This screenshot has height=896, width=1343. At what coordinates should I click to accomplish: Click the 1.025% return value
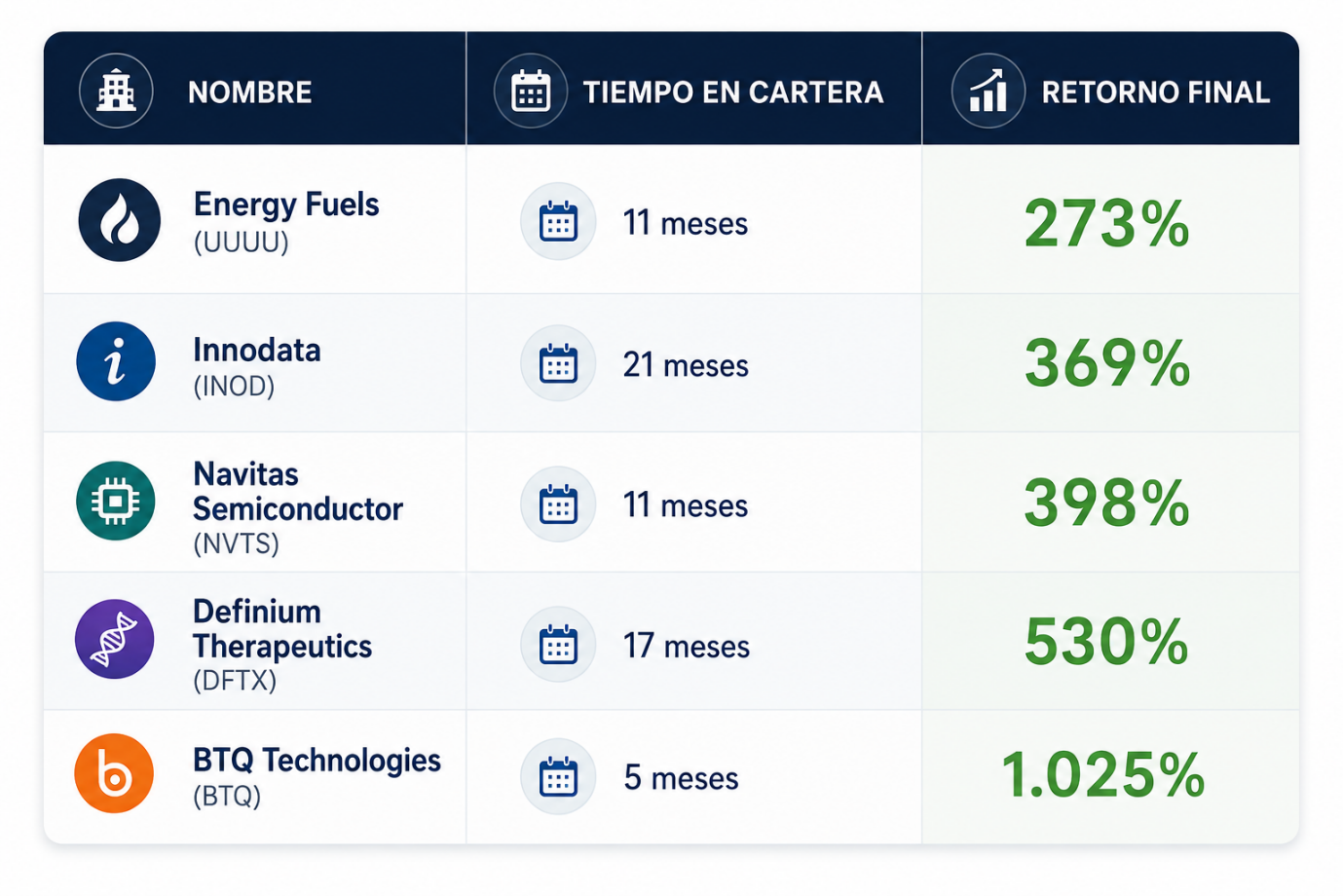coord(1103,775)
